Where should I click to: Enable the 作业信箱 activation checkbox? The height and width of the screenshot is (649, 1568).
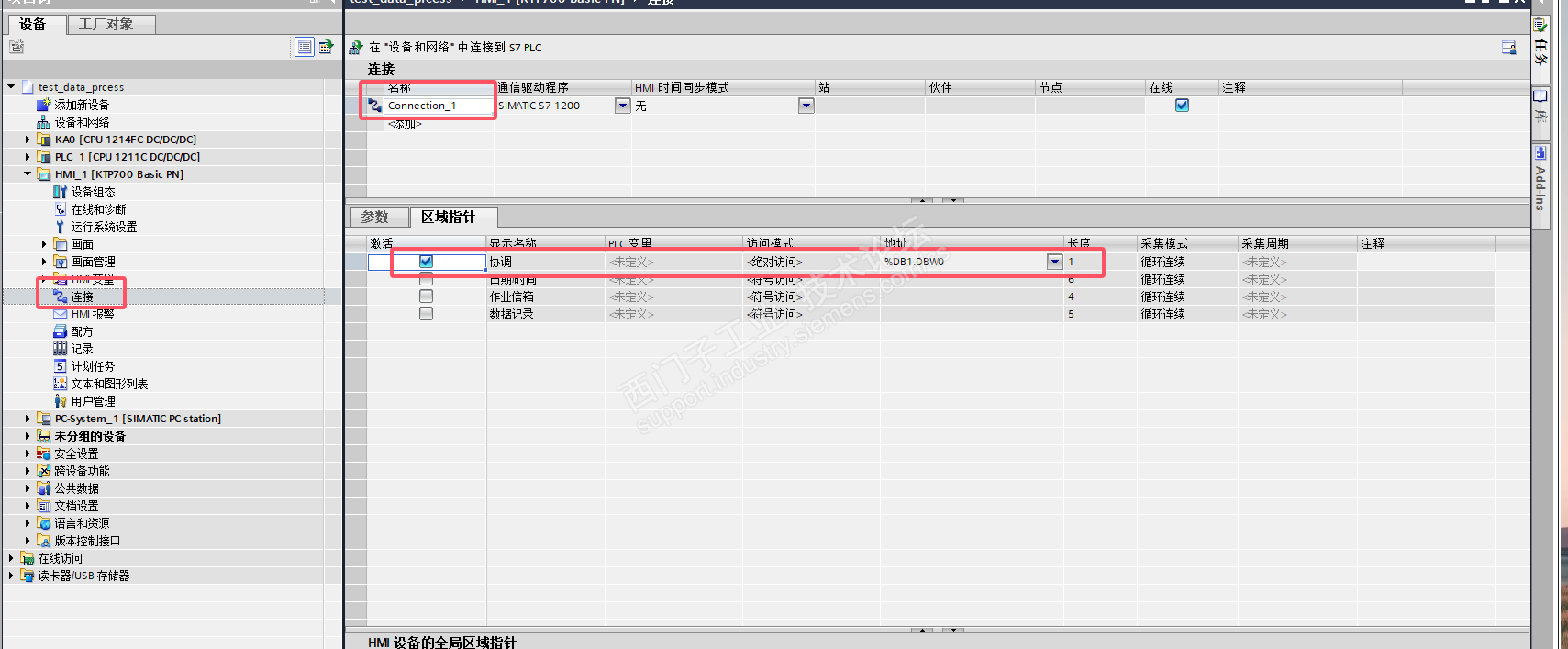pyautogui.click(x=426, y=297)
